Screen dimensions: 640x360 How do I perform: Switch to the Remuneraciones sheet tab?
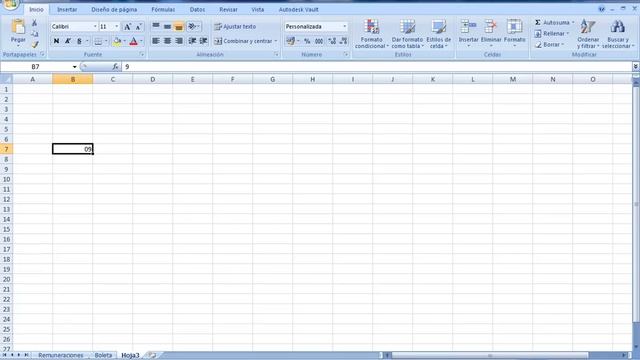61,356
